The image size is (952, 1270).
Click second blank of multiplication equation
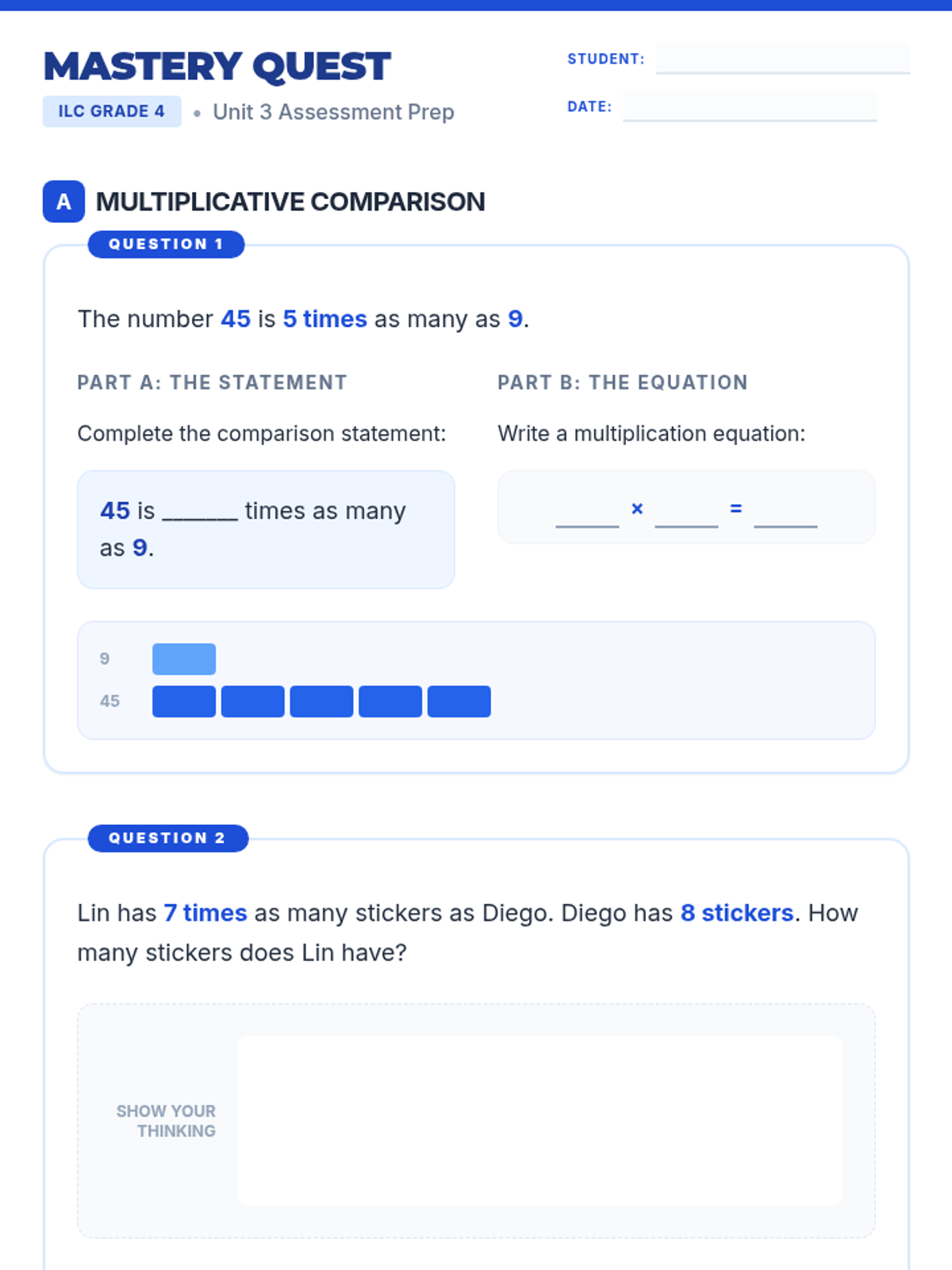coord(686,513)
